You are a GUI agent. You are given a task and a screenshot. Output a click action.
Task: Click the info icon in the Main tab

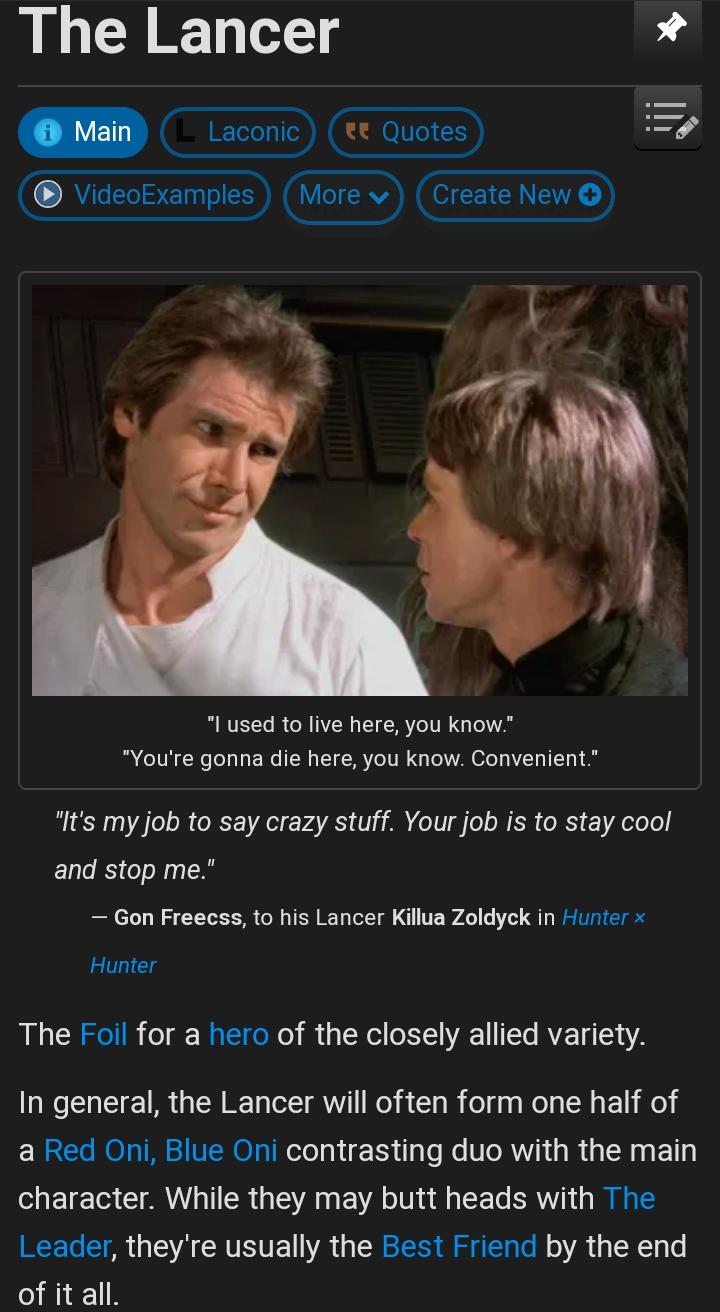(x=48, y=133)
